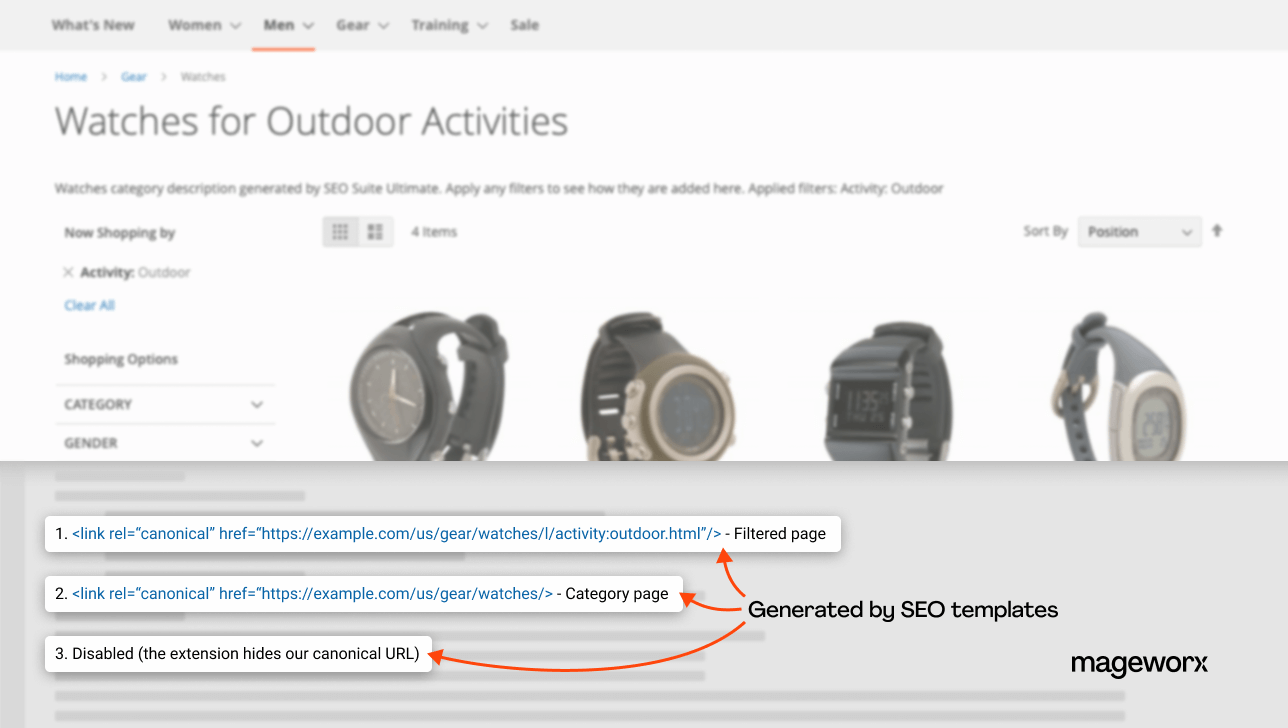
Task: Switch to grid view mode
Action: [340, 231]
